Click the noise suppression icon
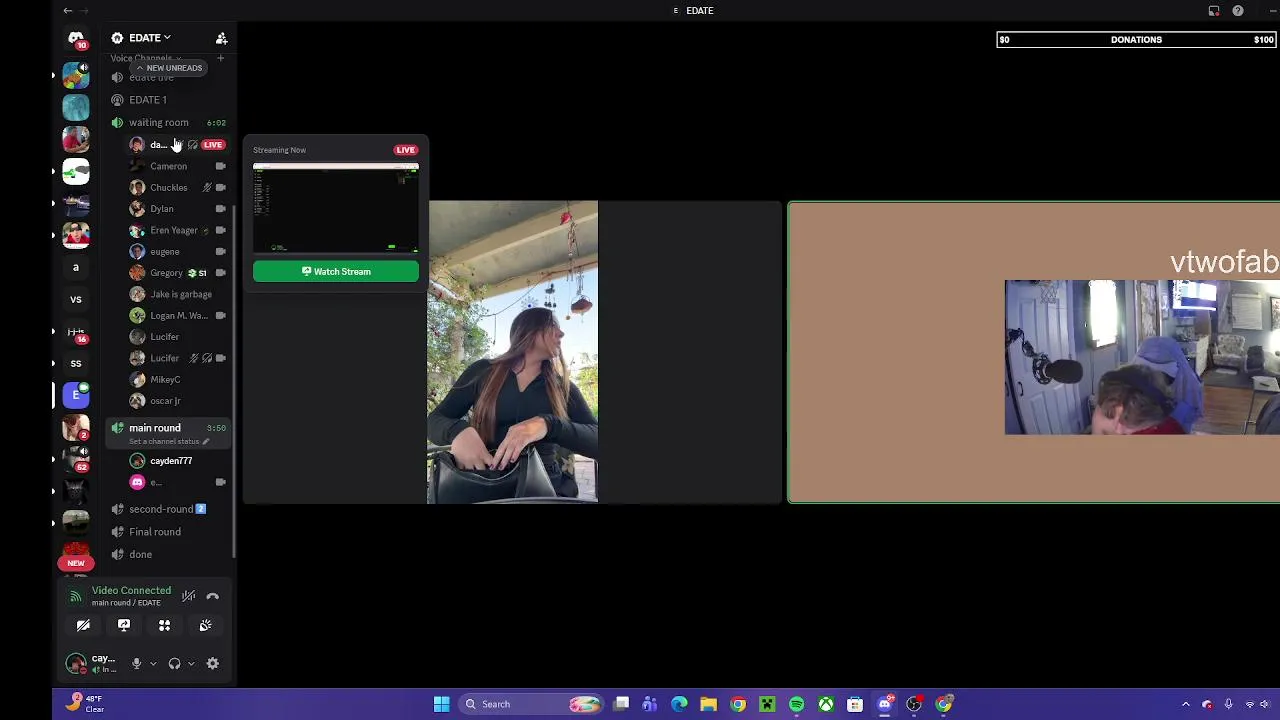This screenshot has width=1280, height=720. coord(188,596)
